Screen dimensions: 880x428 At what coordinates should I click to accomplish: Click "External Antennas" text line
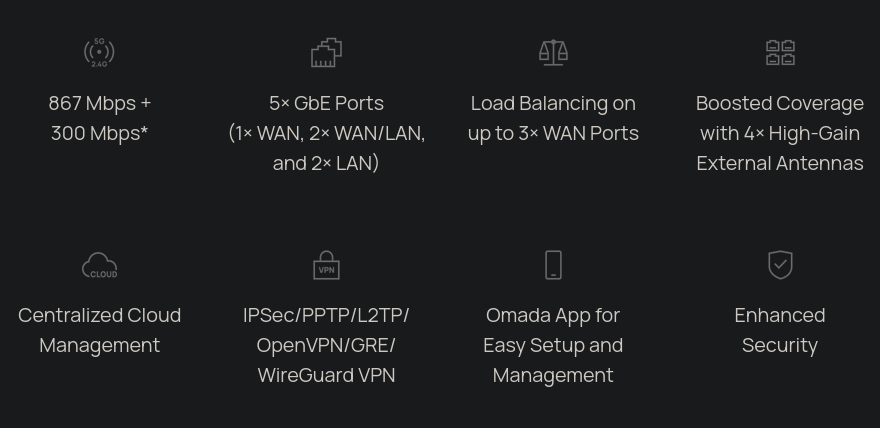780,163
